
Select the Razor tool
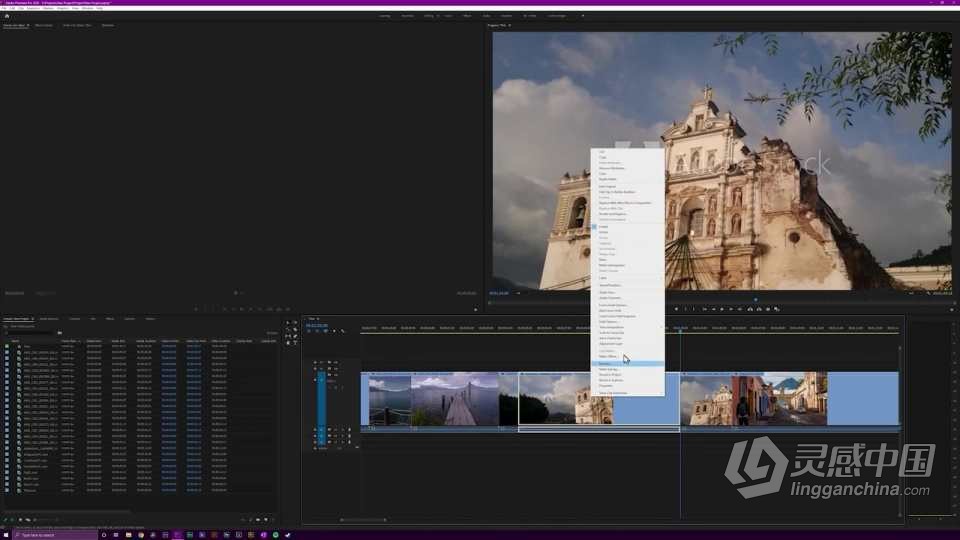click(x=295, y=329)
